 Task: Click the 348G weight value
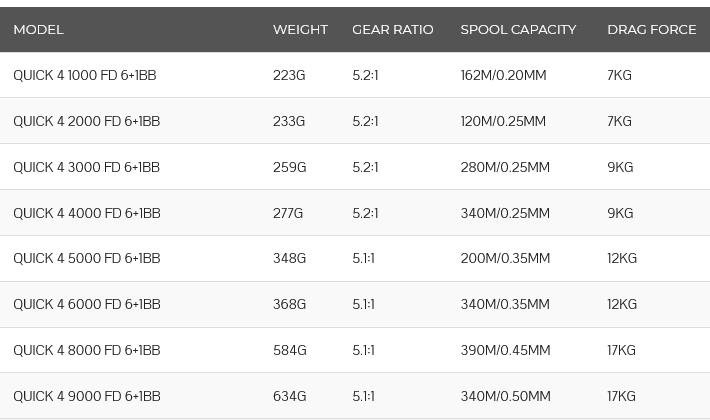point(290,259)
